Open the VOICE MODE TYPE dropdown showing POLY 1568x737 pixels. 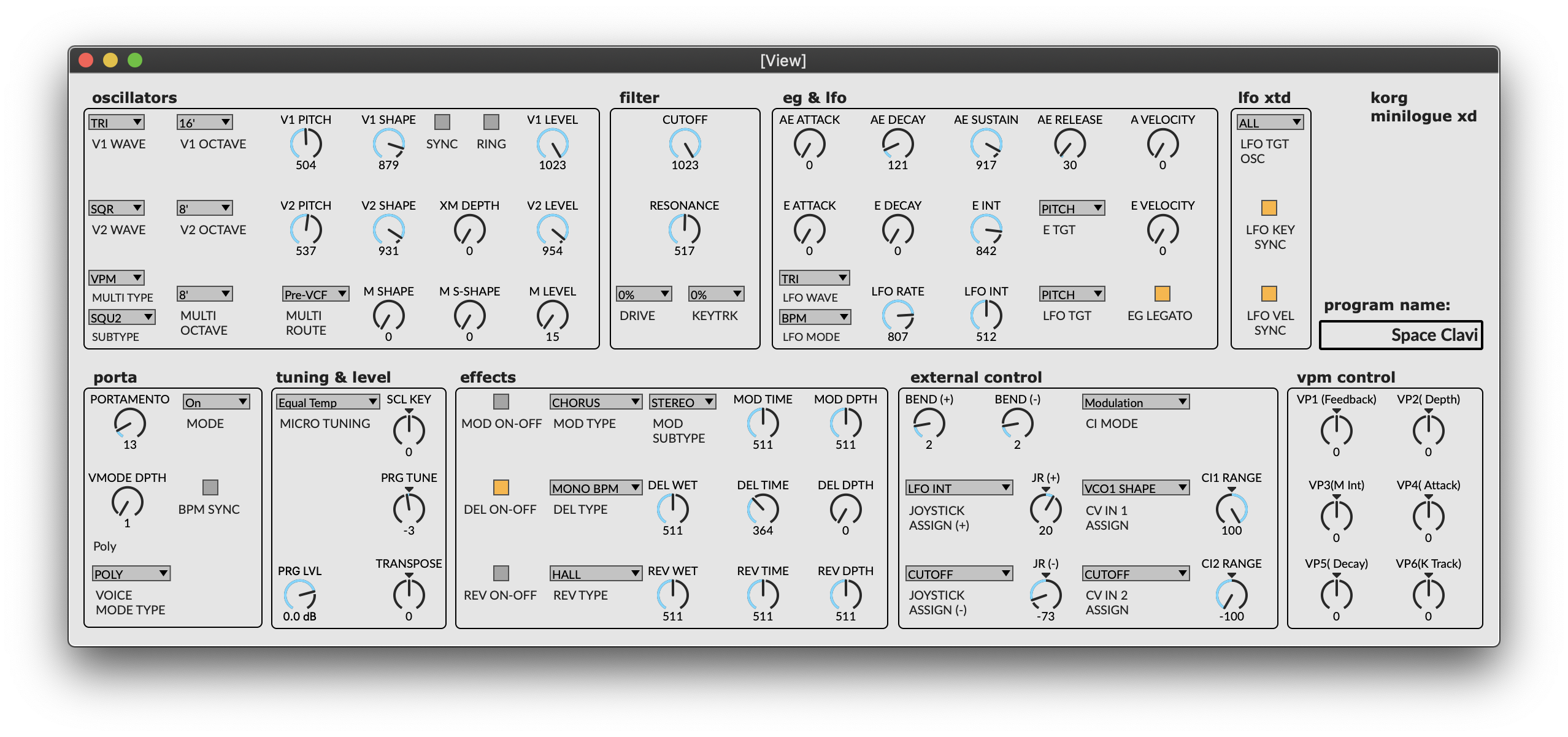click(x=131, y=574)
